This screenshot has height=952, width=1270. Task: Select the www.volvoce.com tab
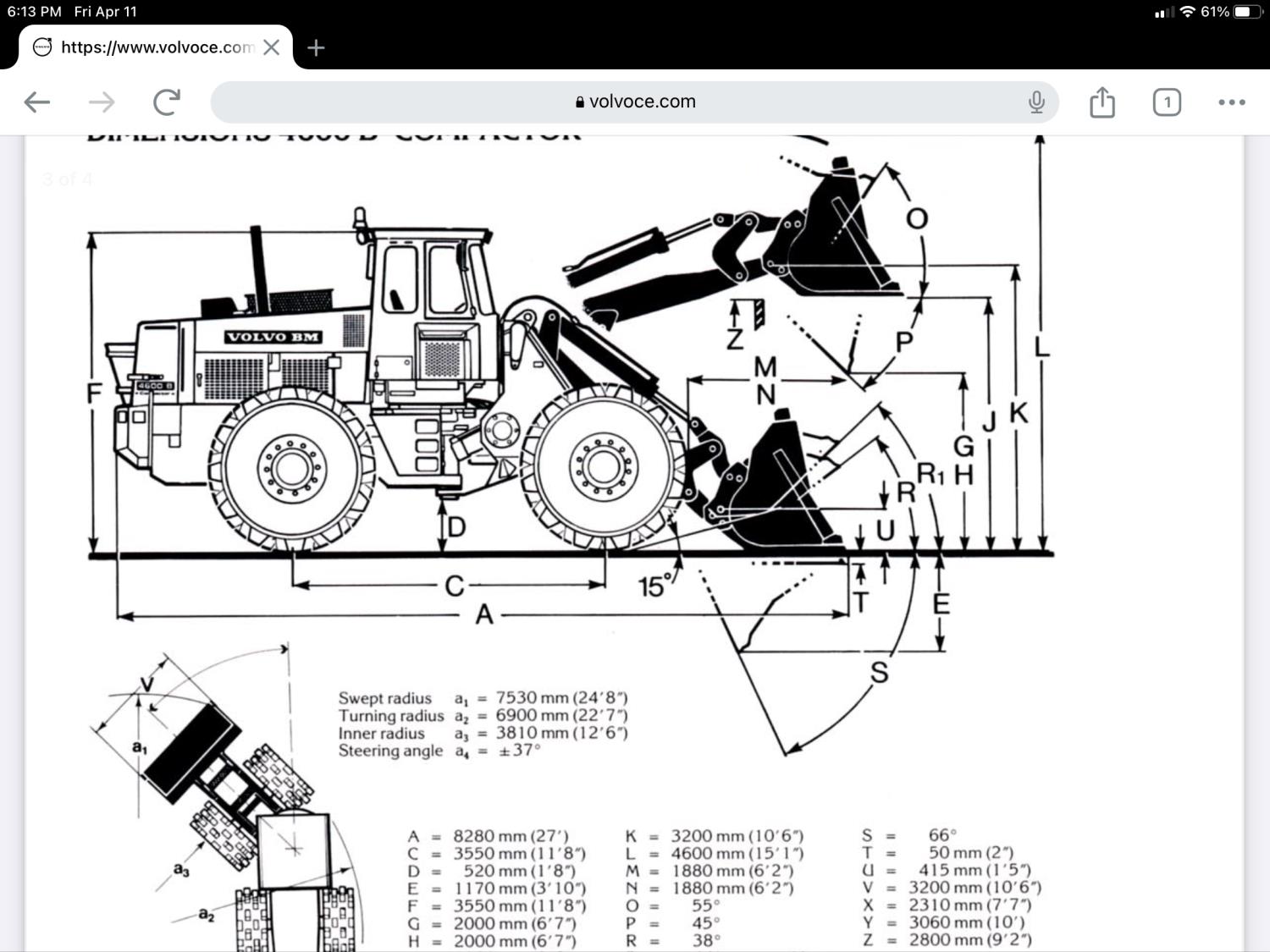pyautogui.click(x=157, y=47)
